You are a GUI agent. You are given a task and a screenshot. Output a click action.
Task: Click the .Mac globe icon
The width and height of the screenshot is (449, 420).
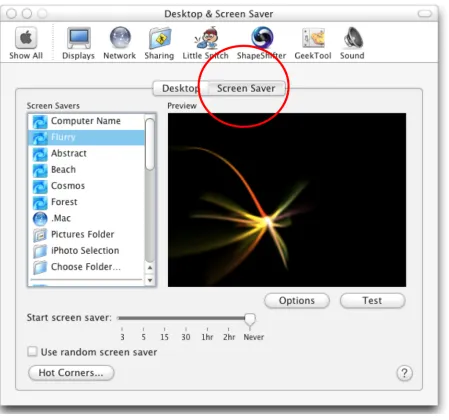click(40, 219)
